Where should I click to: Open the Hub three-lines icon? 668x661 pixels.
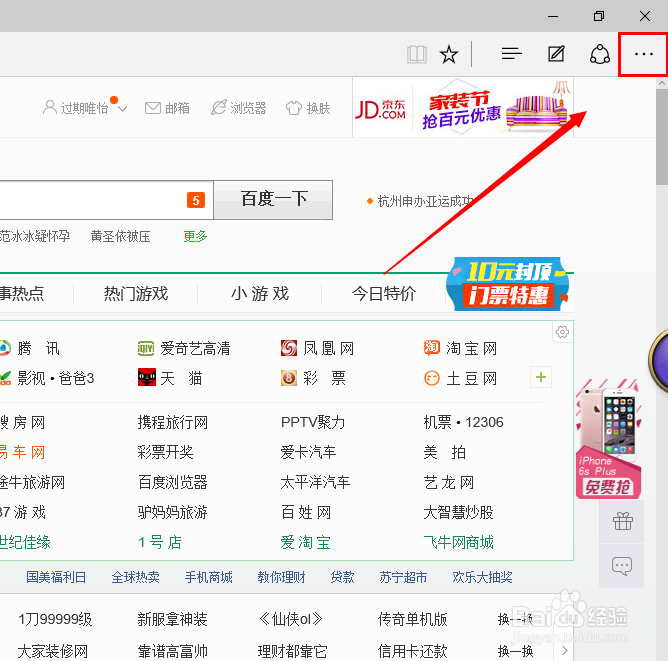coord(512,54)
